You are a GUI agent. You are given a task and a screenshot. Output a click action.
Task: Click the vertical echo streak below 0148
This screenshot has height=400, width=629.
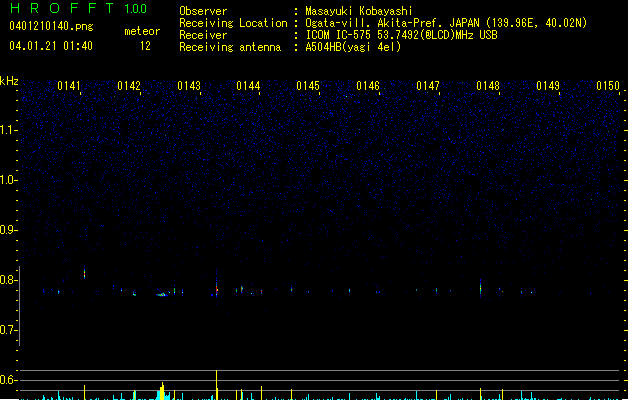point(481,288)
